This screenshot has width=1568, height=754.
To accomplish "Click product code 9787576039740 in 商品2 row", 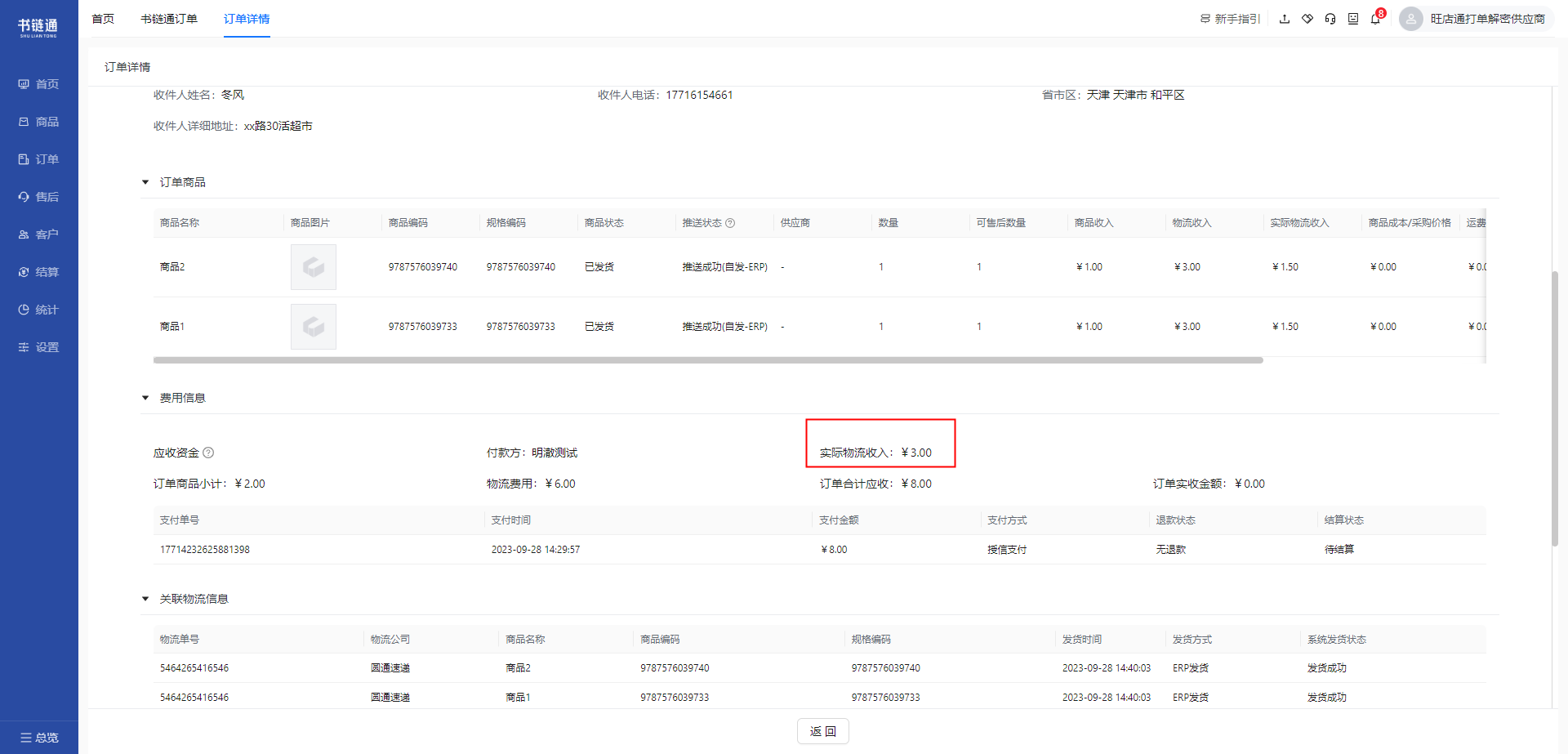I will [423, 267].
